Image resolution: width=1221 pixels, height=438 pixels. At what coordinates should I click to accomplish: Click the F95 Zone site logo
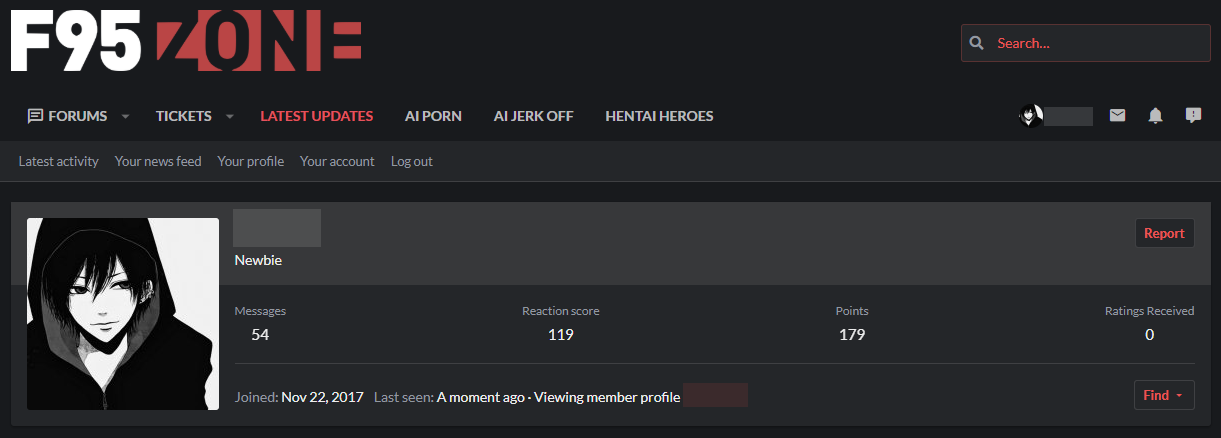coord(186,44)
